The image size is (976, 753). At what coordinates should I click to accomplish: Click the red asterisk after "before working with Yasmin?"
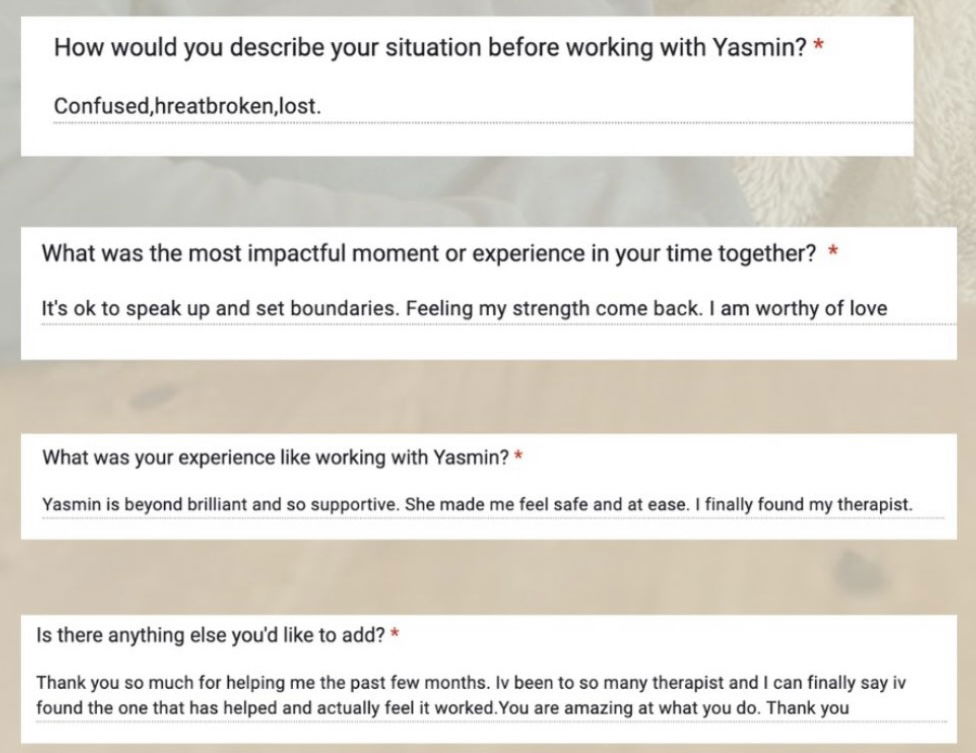819,44
